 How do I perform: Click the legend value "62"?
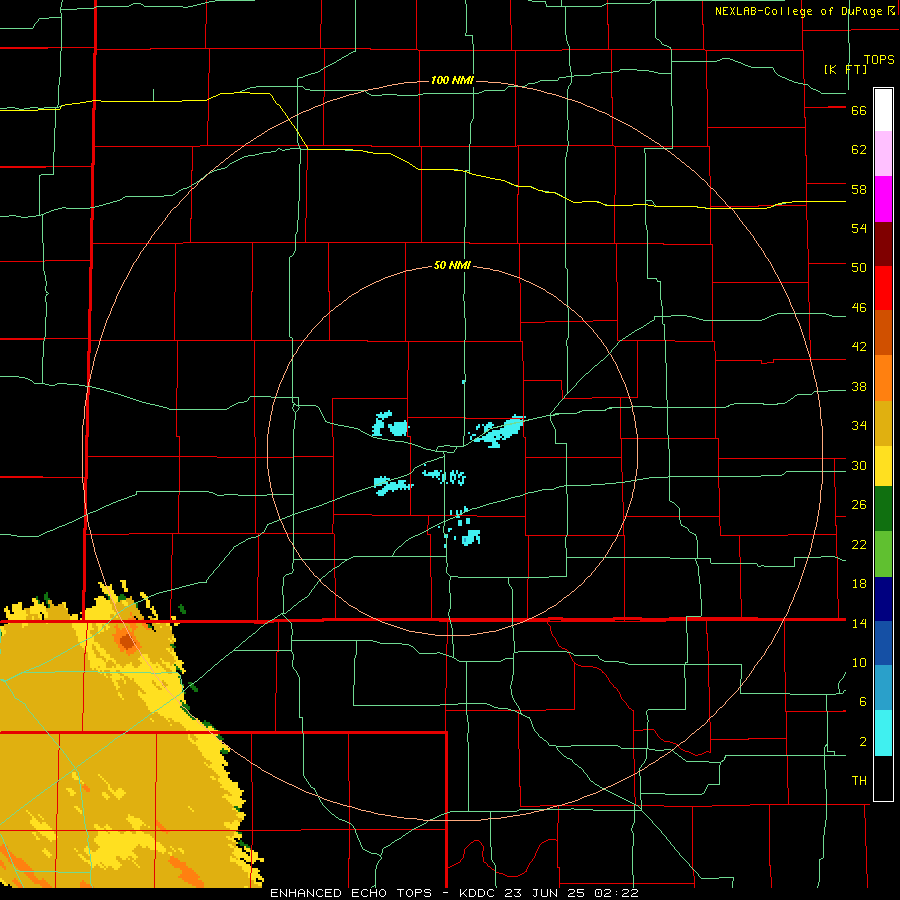[x=859, y=150]
